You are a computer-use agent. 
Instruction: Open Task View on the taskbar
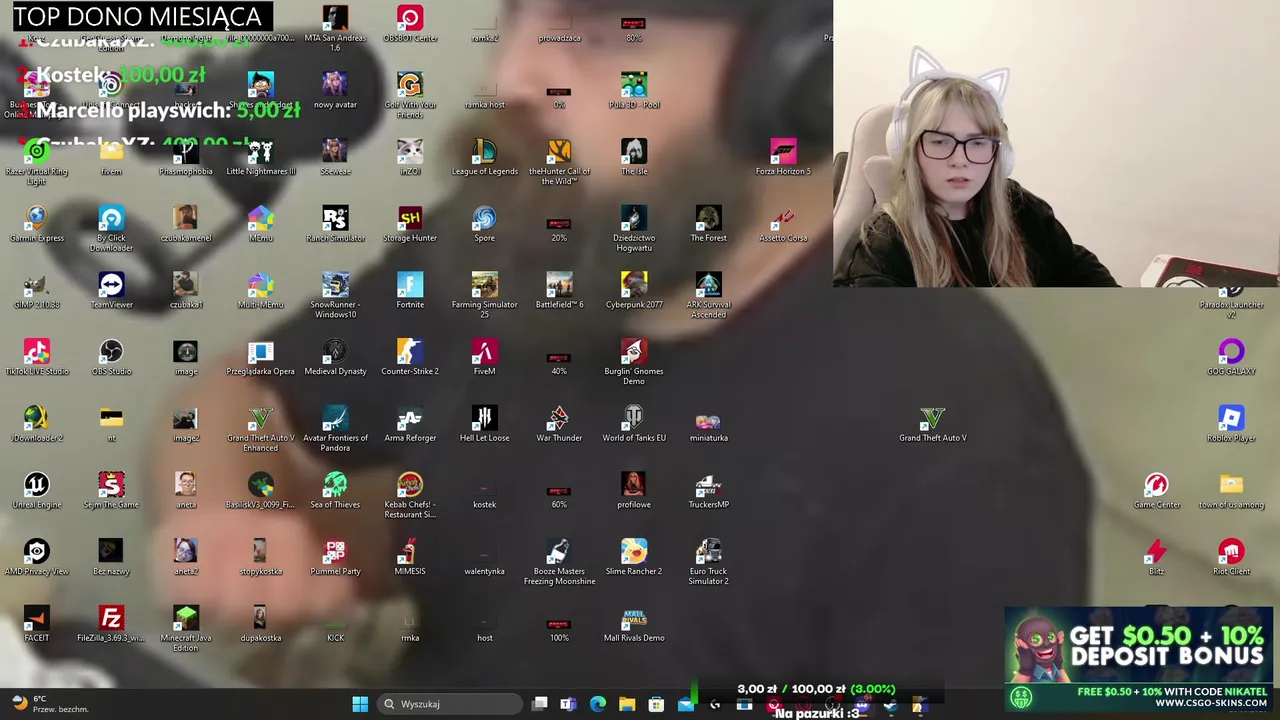click(540, 704)
